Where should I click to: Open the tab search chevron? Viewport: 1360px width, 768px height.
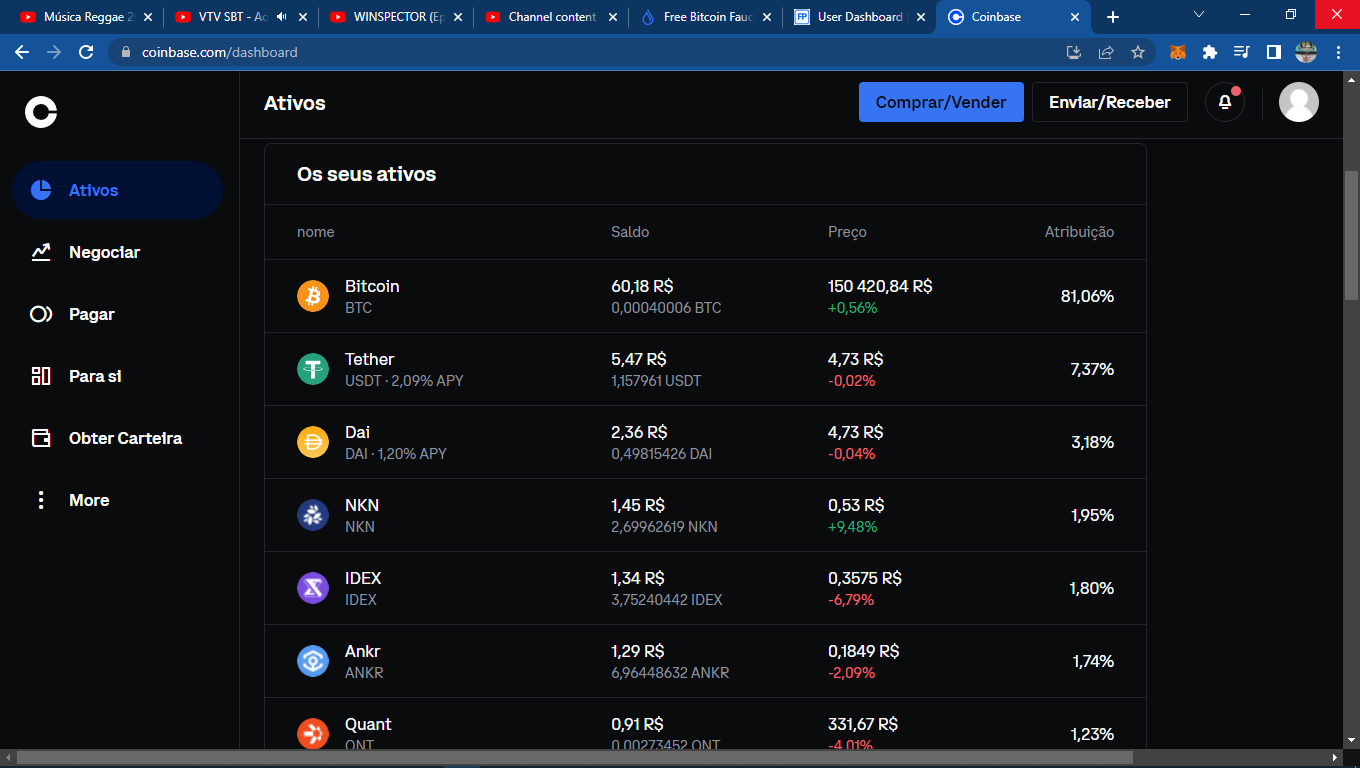1200,15
